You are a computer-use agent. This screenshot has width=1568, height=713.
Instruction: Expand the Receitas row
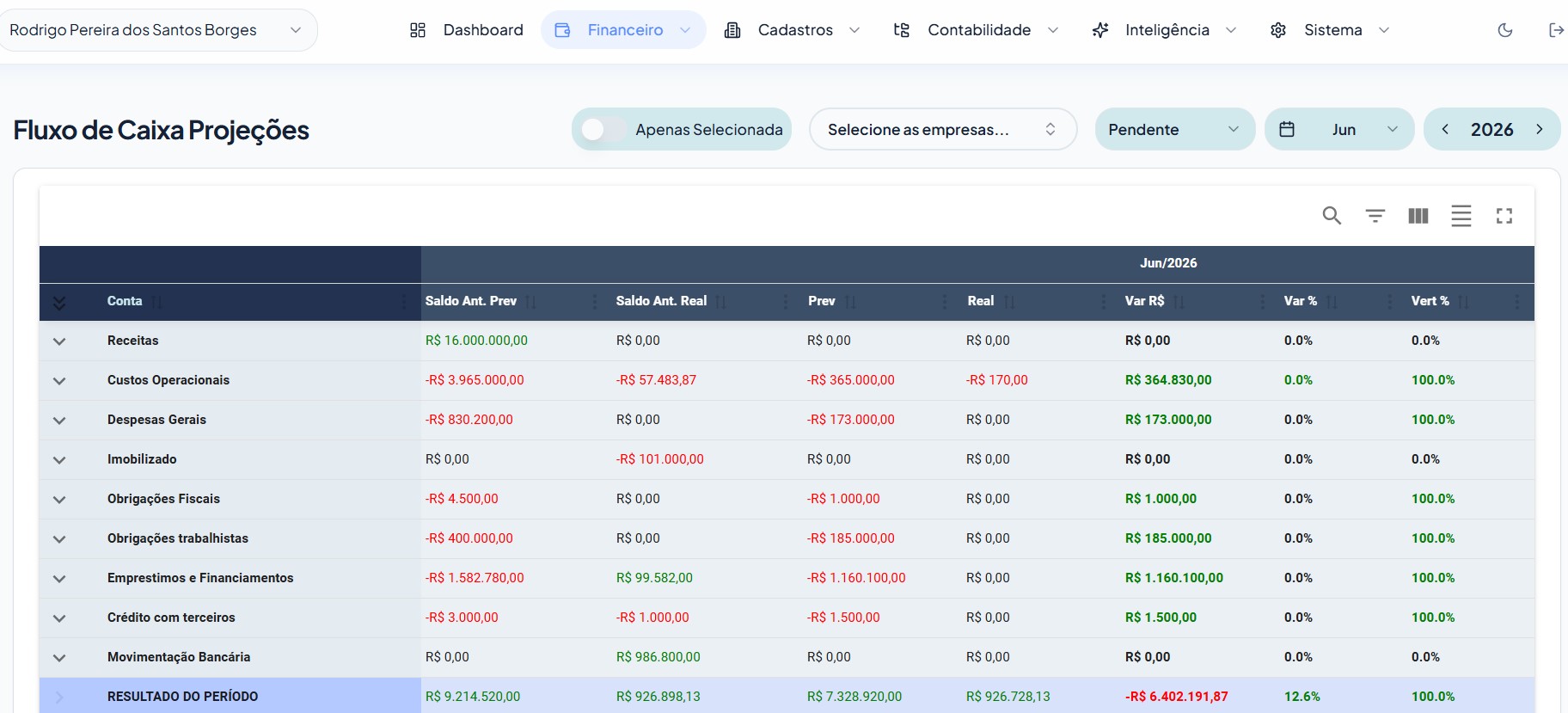tap(59, 341)
